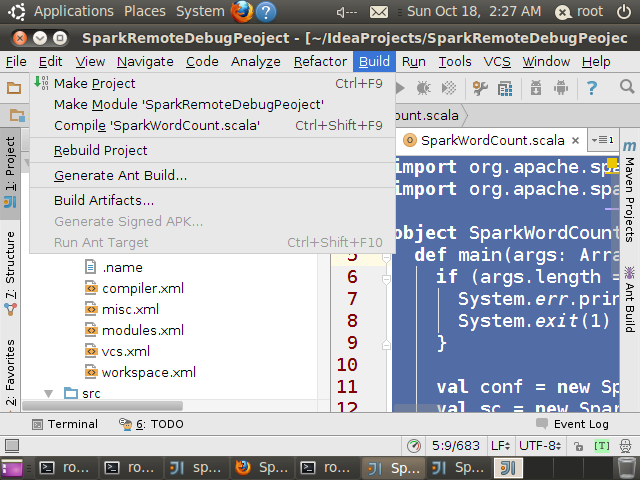Open the help launcher (question mark) in the top panel
The width and height of the screenshot is (640, 480).
click(266, 12)
